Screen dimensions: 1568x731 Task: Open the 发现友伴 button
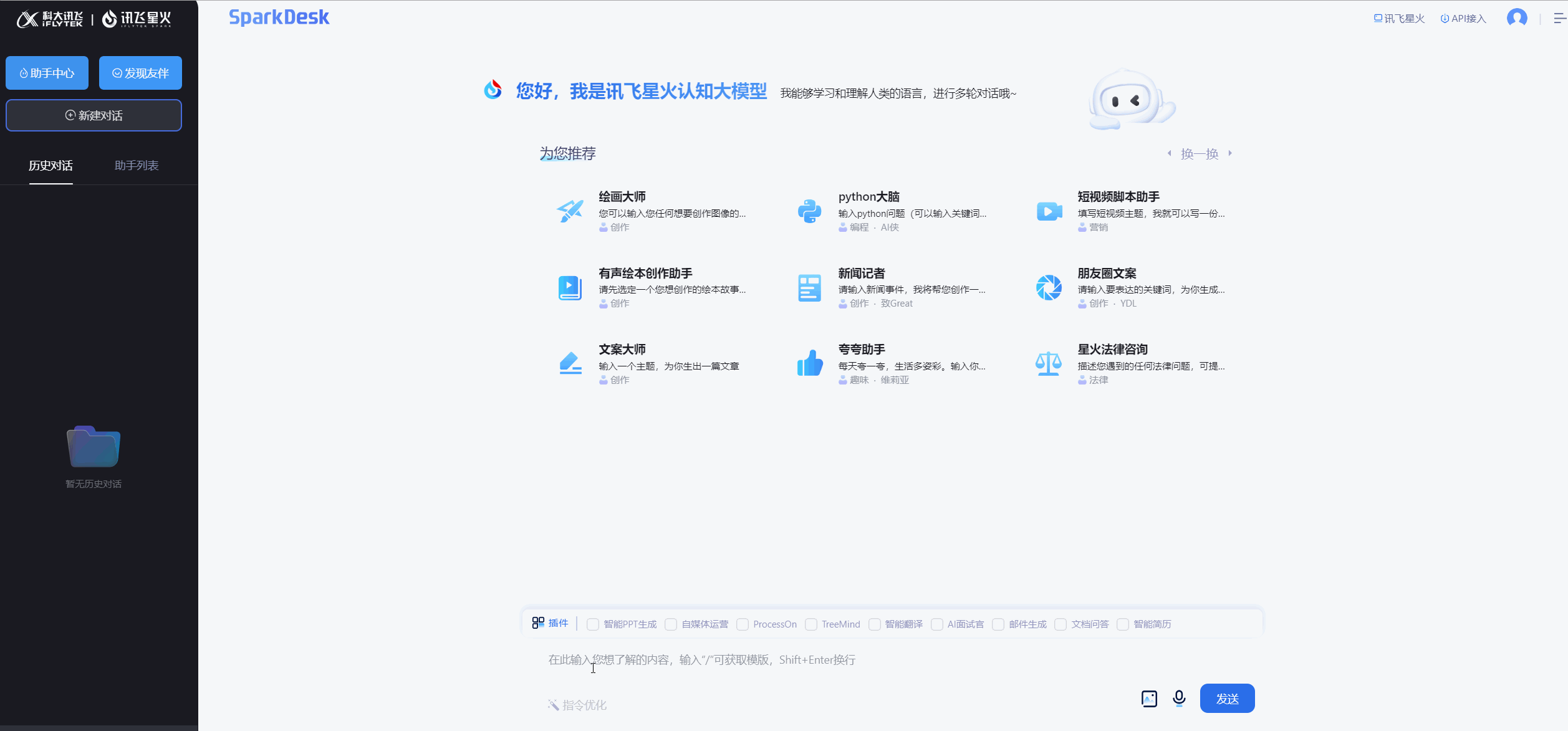pyautogui.click(x=140, y=73)
